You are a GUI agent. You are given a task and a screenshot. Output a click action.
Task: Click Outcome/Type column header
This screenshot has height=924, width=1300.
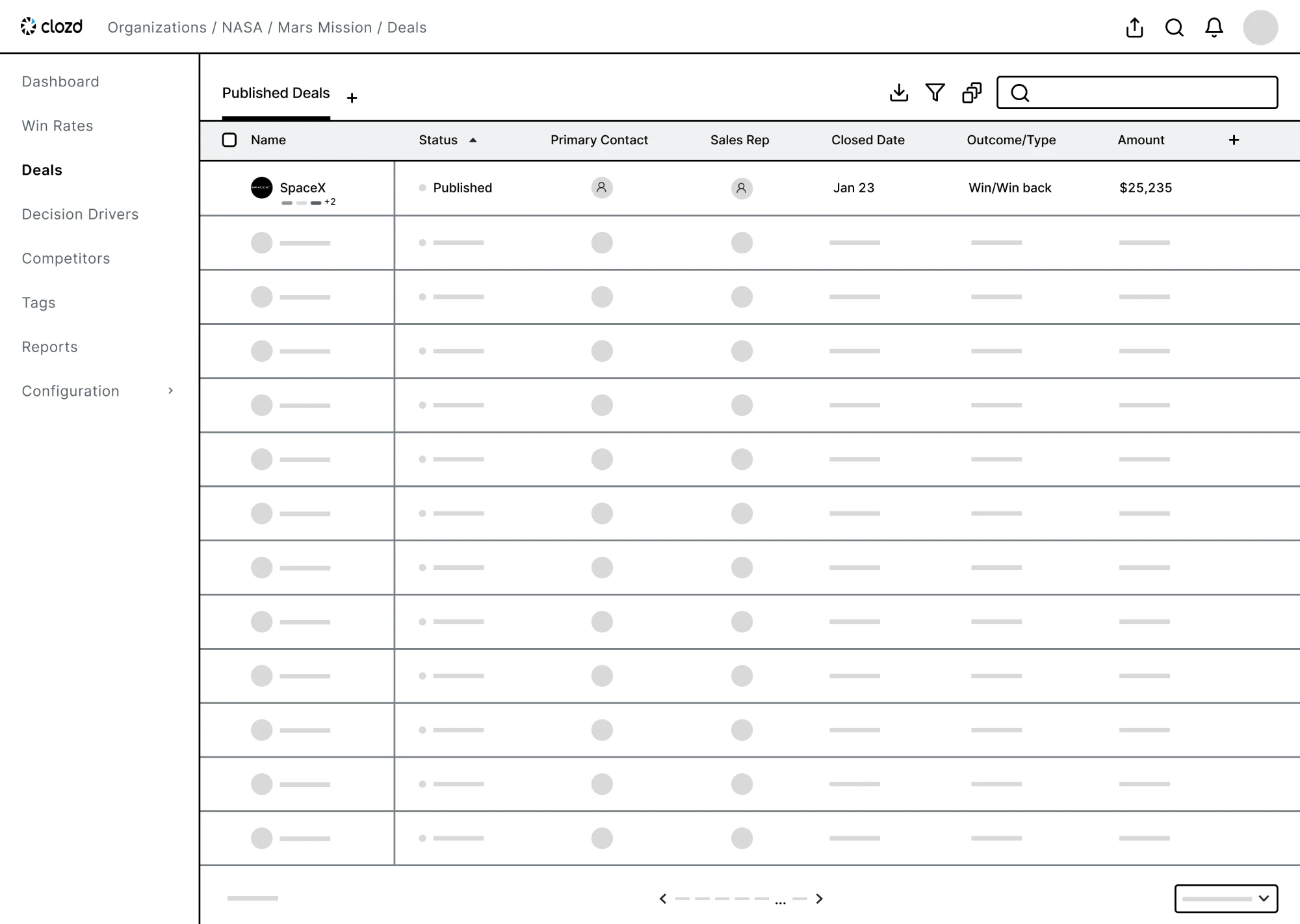1011,140
